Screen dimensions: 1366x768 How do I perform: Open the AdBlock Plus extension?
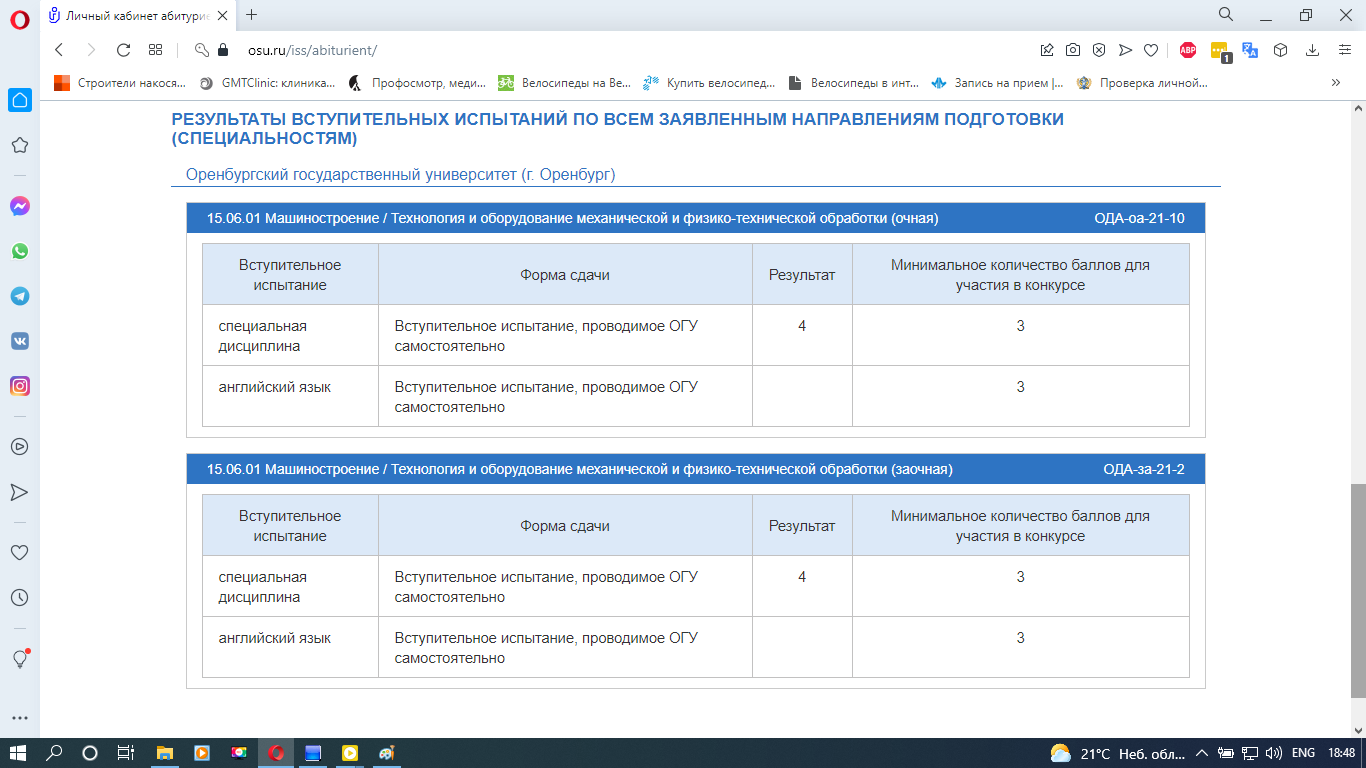tap(1188, 50)
